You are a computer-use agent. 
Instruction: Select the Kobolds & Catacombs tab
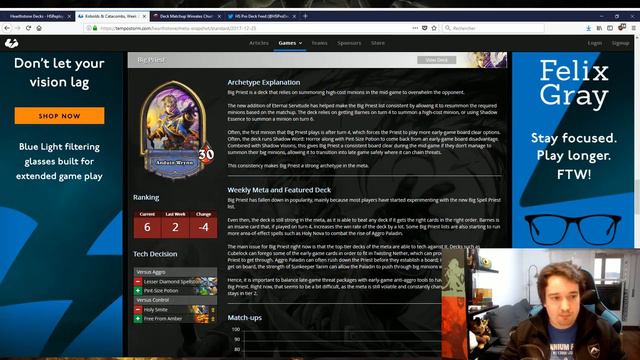112,17
